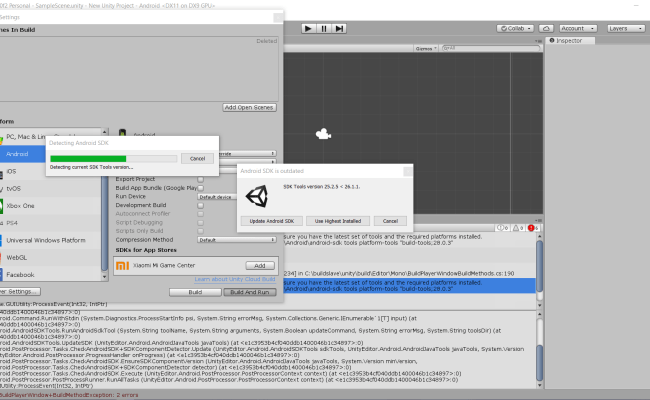This screenshot has width=650, height=400.
Task: Cancel the Detecting Android SDK progress
Action: pyautogui.click(x=197, y=158)
